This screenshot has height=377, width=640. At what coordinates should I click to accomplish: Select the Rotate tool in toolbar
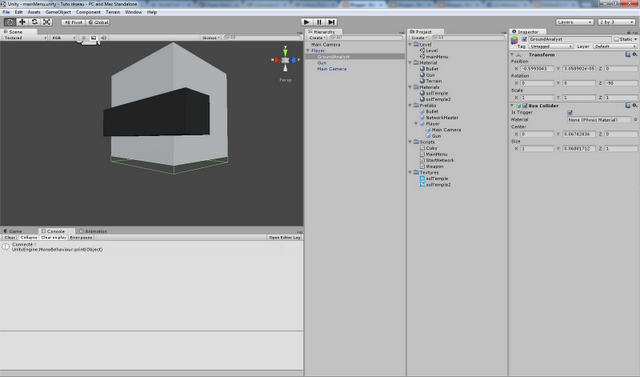[34, 22]
